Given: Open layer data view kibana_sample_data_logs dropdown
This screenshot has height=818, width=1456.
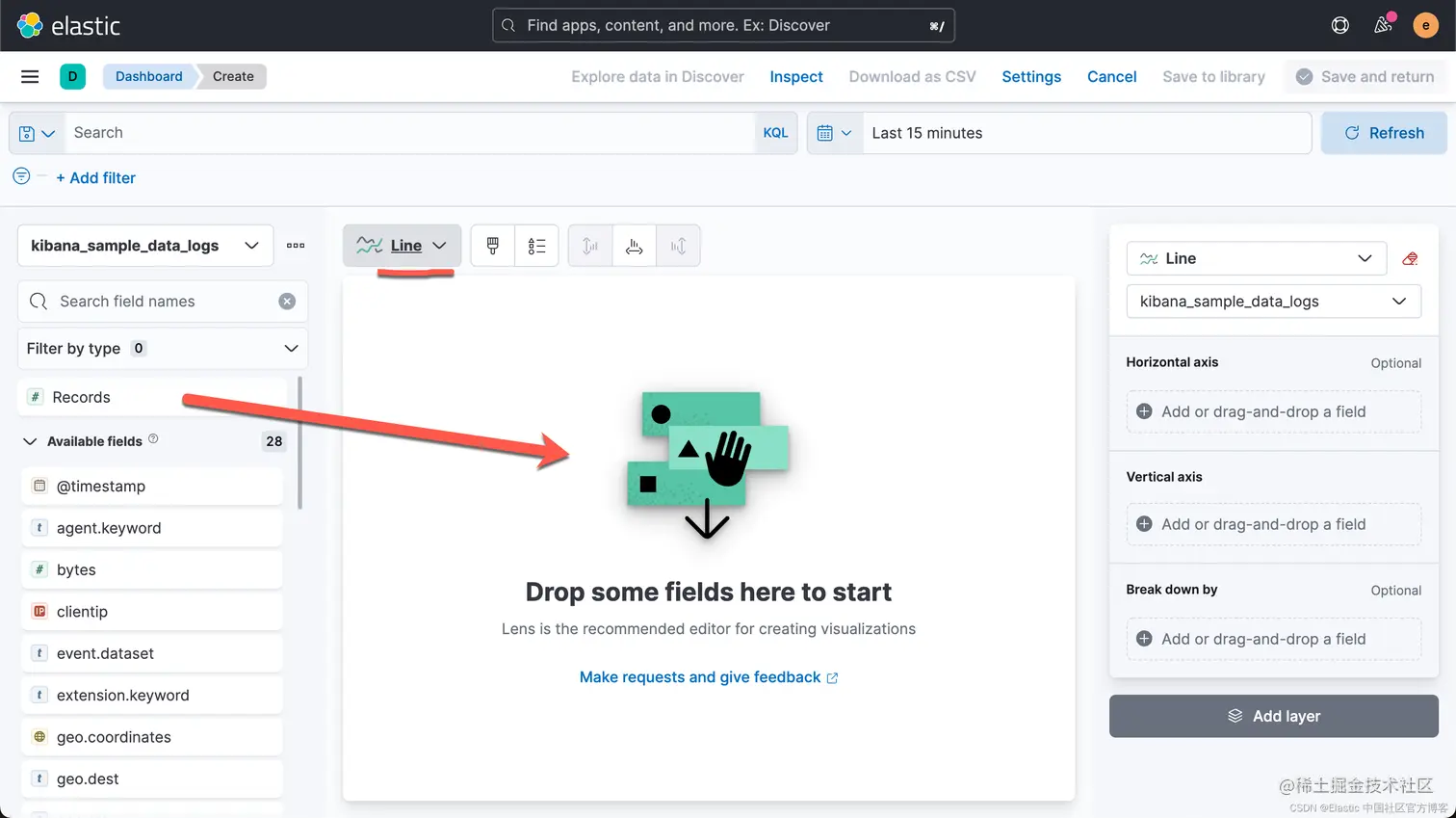Looking at the screenshot, I should tap(1273, 302).
